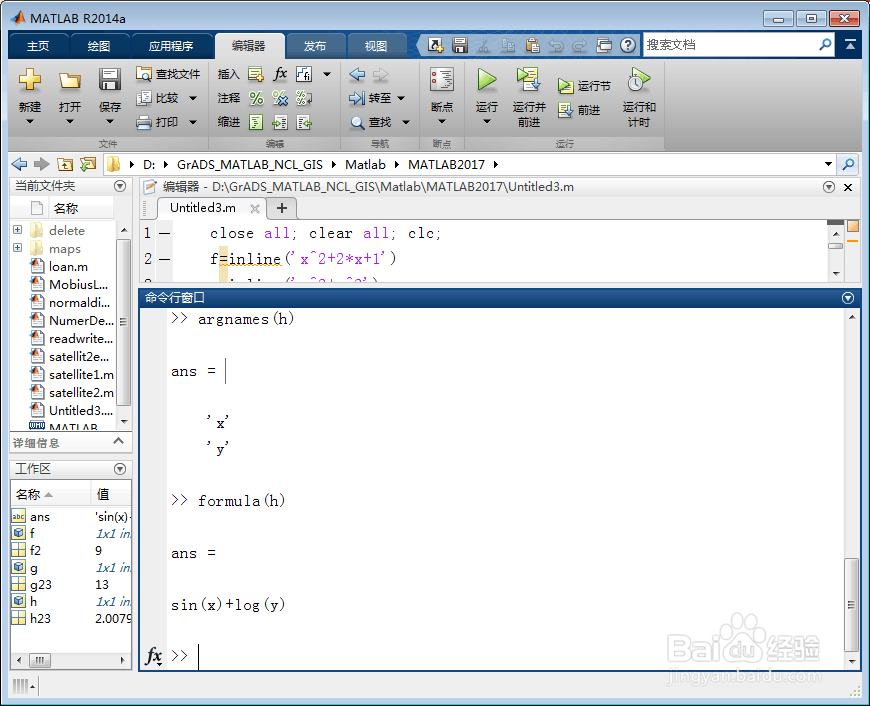Click the folder back arrow in address bar
Screen dimensions: 870x706
pyautogui.click(x=19, y=164)
